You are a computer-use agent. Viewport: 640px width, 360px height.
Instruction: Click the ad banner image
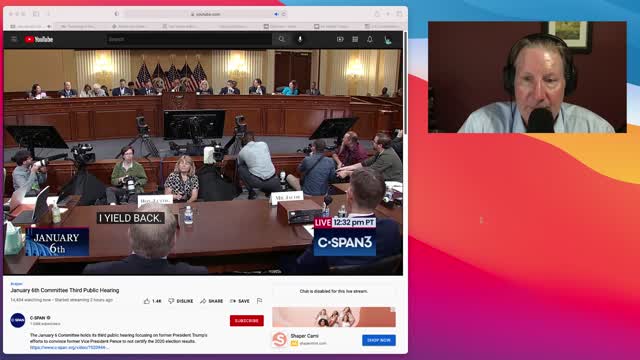(x=334, y=317)
